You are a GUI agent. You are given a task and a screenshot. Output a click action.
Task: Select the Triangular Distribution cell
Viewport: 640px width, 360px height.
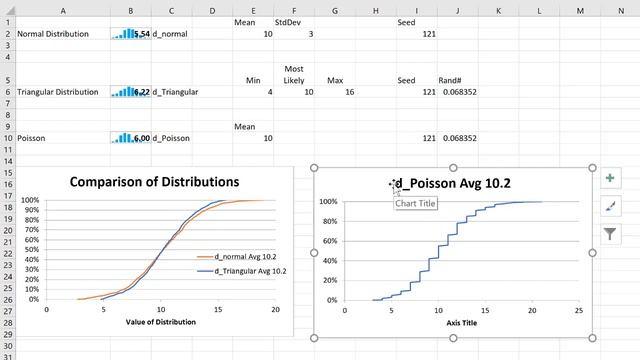pyautogui.click(x=63, y=92)
